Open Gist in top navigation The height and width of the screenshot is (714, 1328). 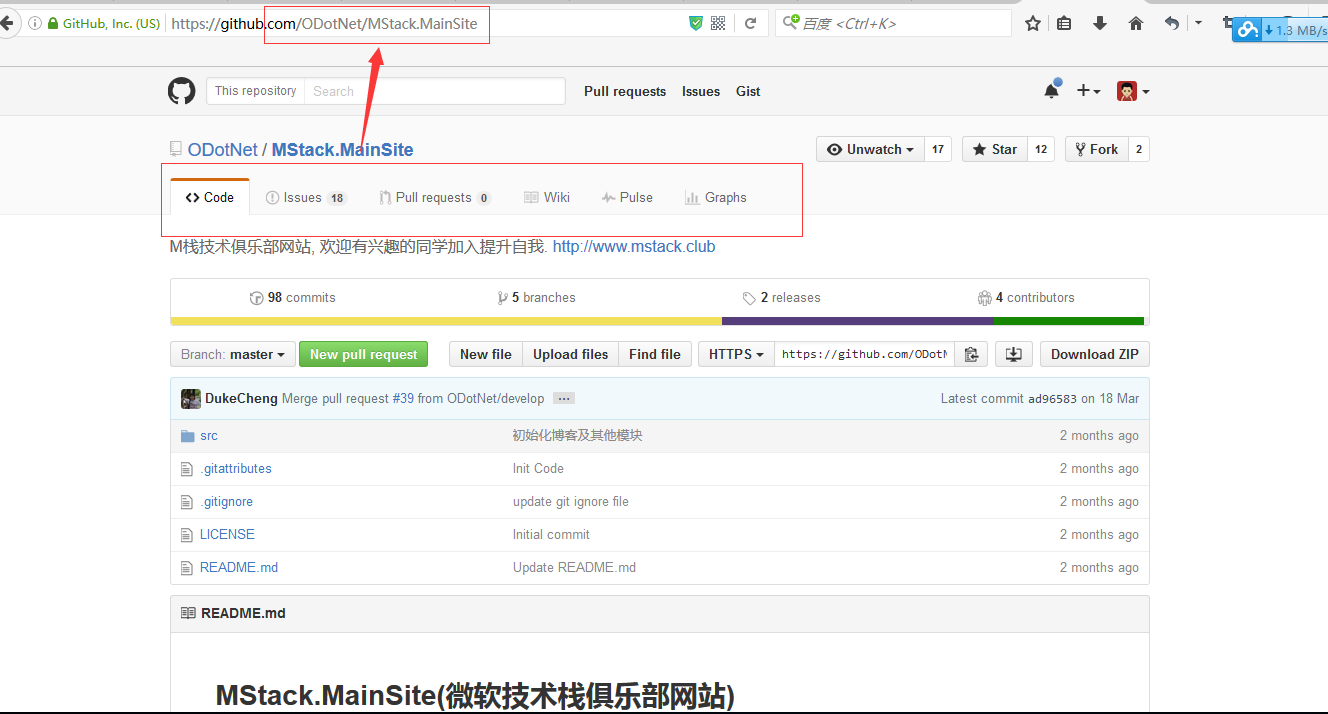[x=748, y=91]
